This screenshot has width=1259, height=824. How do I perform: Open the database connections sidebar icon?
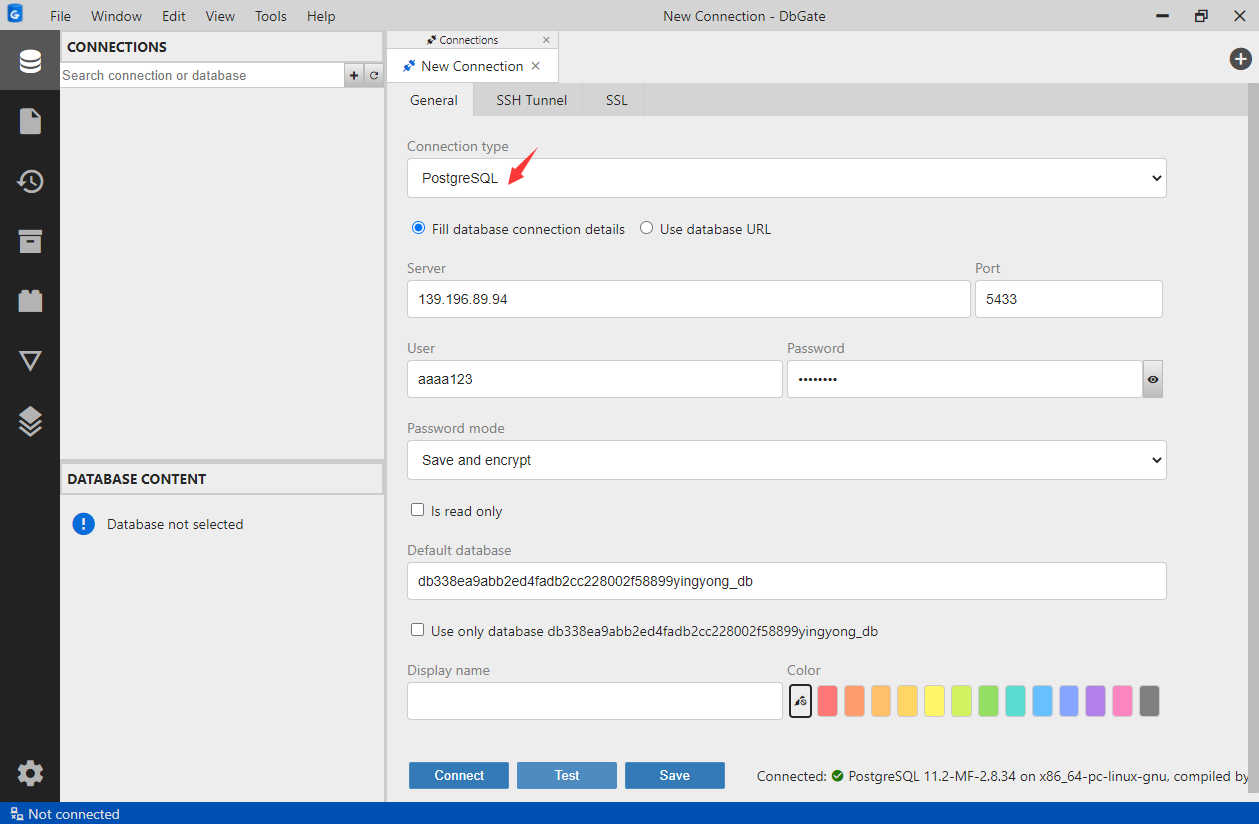30,62
